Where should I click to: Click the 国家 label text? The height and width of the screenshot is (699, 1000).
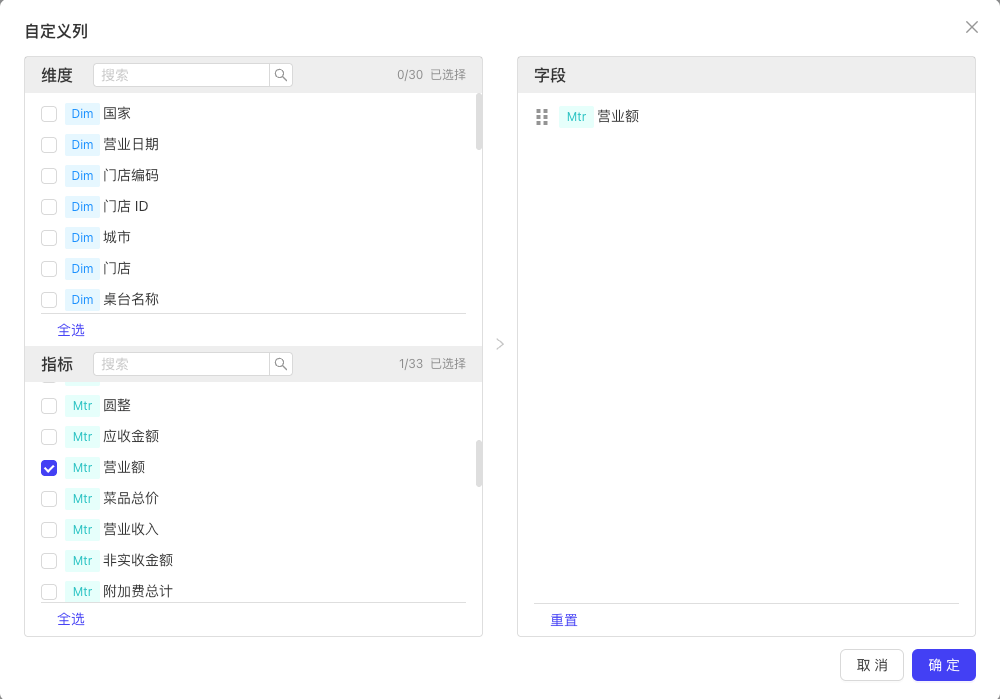tap(117, 114)
